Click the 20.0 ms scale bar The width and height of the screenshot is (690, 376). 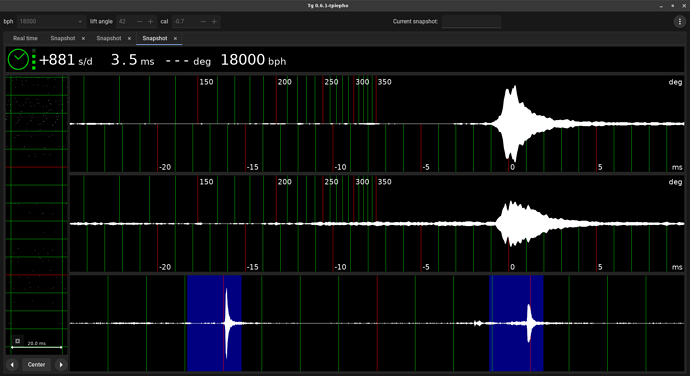(37, 347)
